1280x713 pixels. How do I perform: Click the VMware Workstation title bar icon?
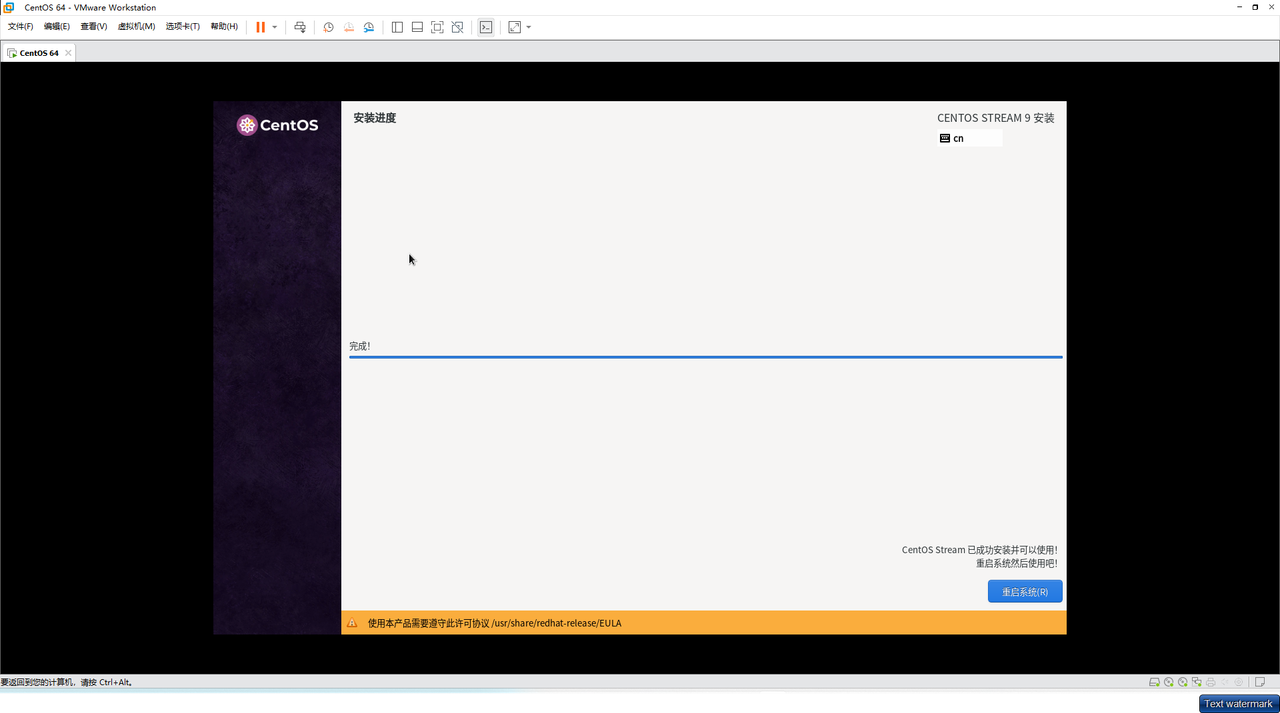9,7
